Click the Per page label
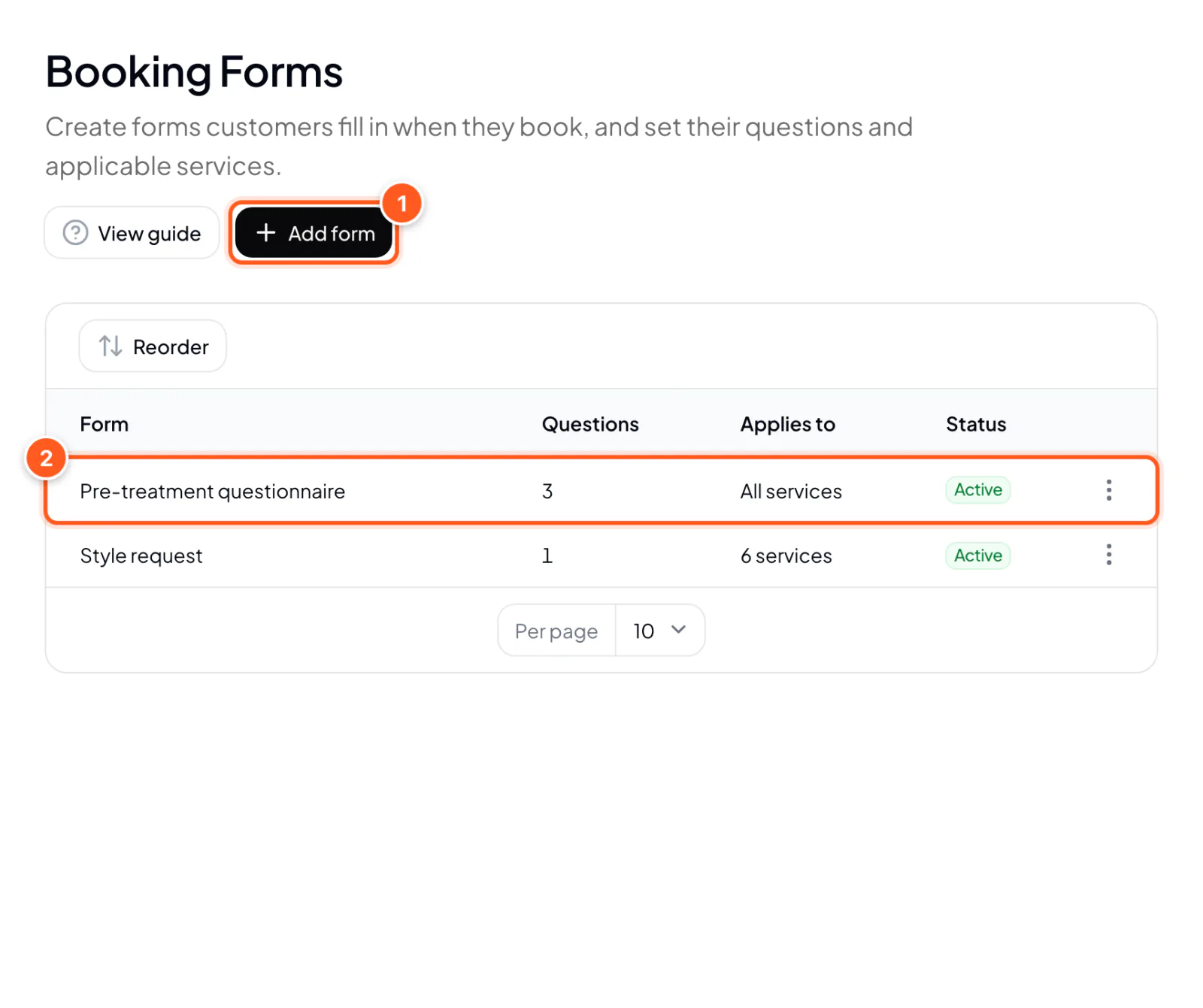Viewport: 1203px width, 1008px height. [x=556, y=631]
